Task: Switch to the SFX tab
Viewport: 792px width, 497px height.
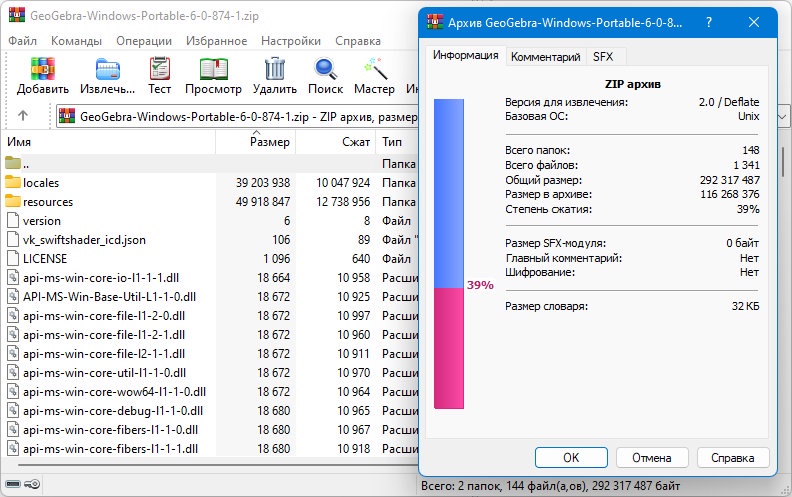Action: point(603,57)
